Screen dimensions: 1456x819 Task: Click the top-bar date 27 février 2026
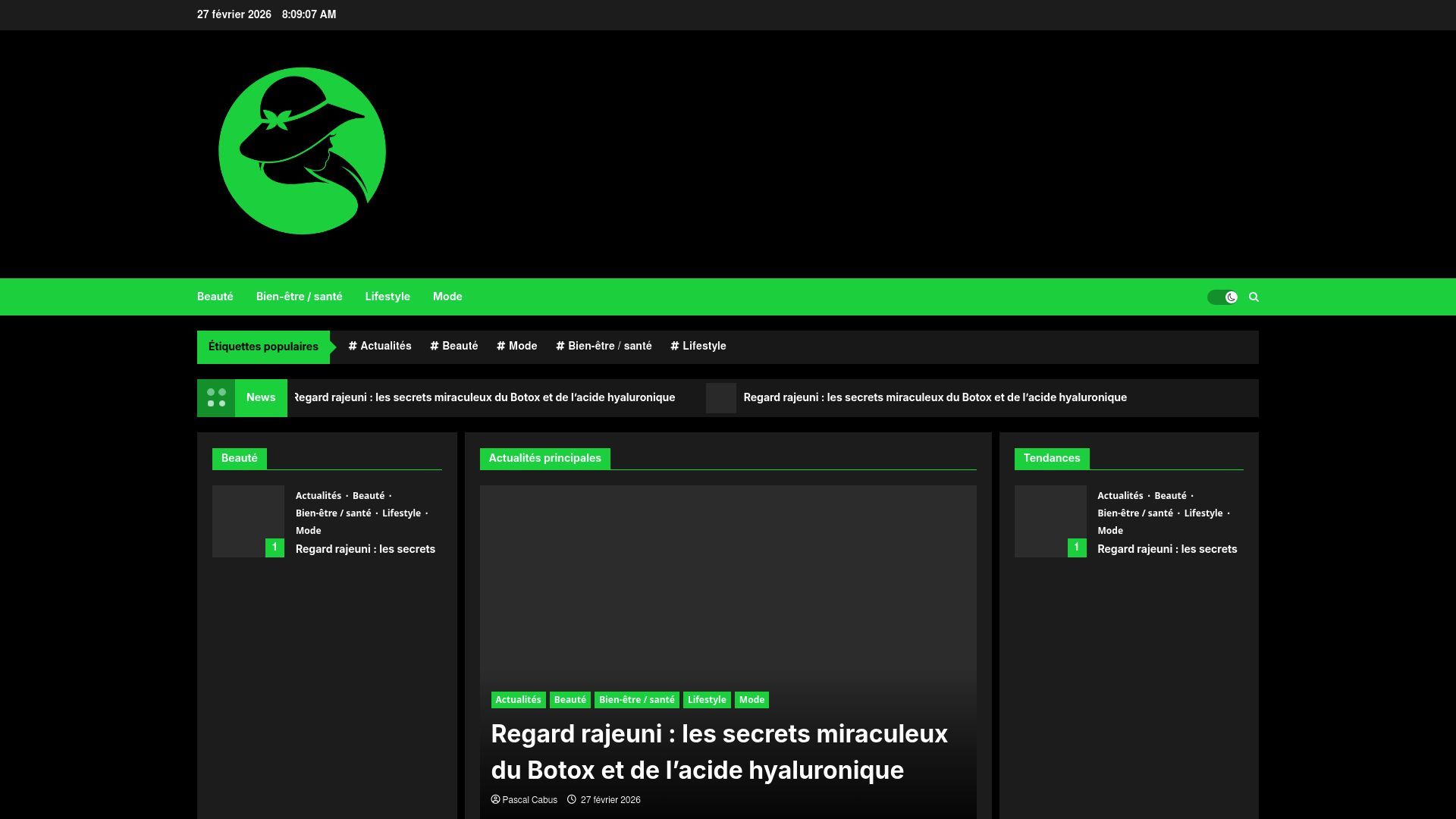coord(234,14)
